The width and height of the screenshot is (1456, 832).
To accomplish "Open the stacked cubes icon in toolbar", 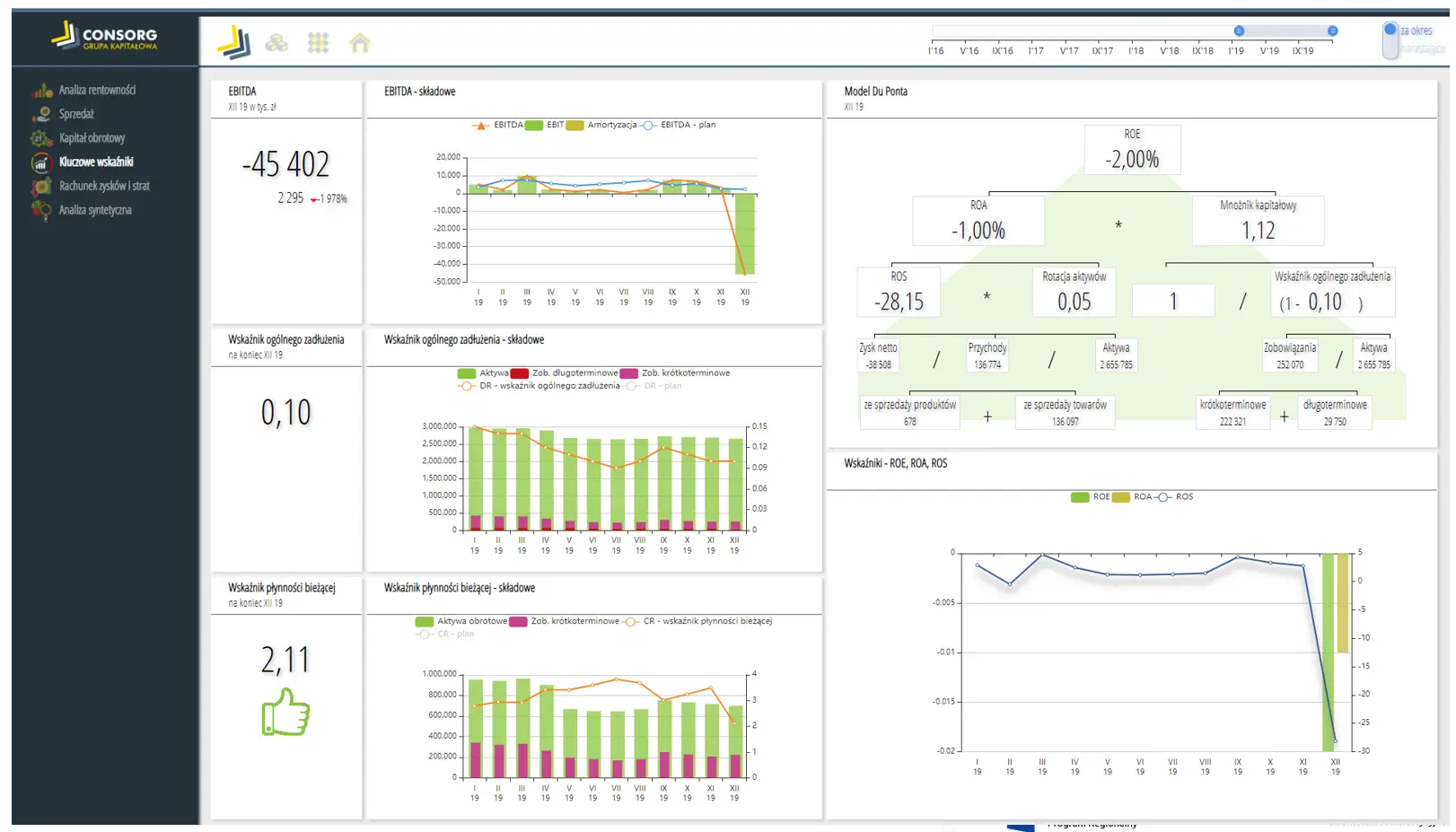I will coord(276,43).
